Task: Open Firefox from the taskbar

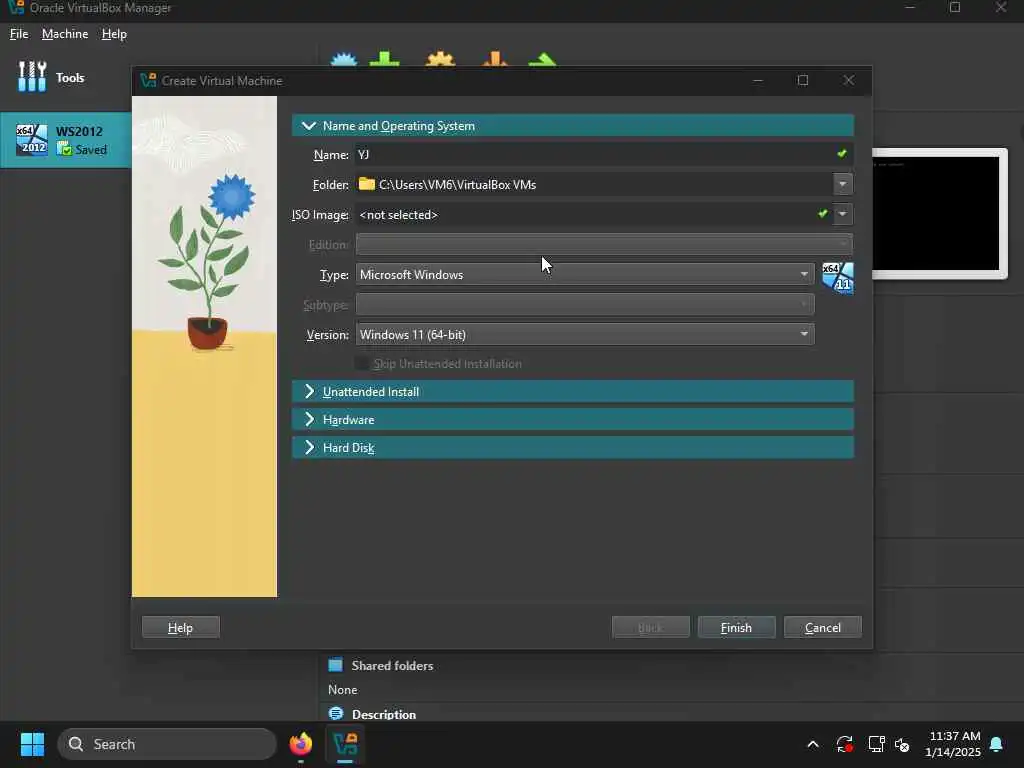Action: 300,744
